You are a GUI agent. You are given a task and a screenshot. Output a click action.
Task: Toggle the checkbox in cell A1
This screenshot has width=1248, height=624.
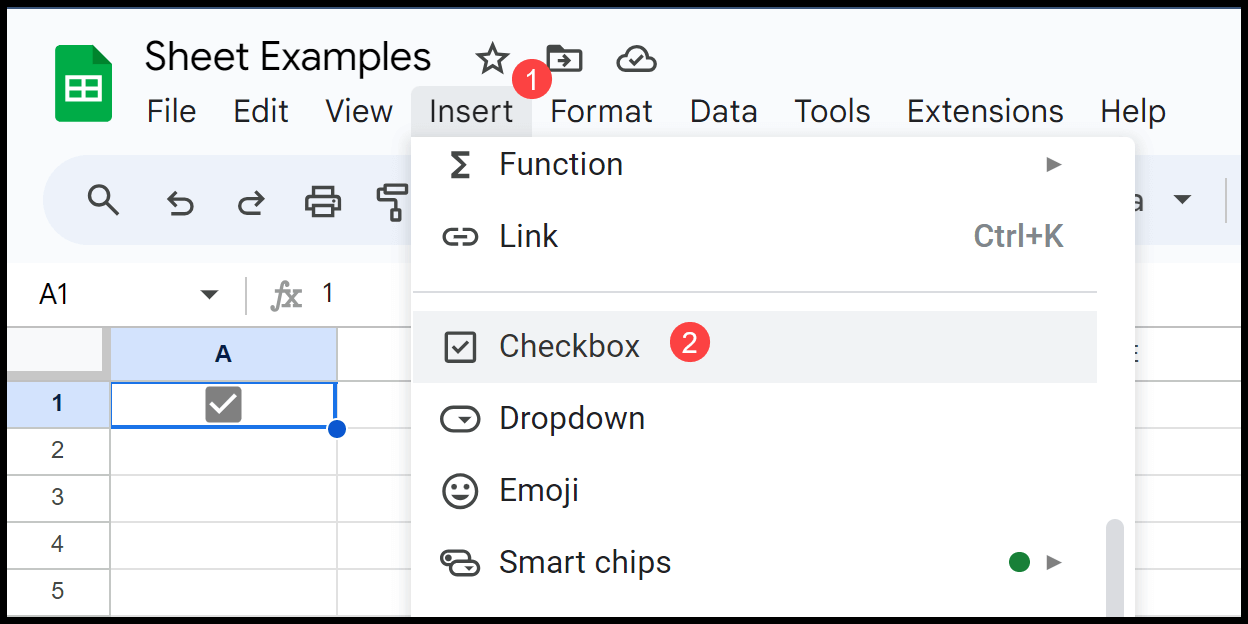[224, 404]
